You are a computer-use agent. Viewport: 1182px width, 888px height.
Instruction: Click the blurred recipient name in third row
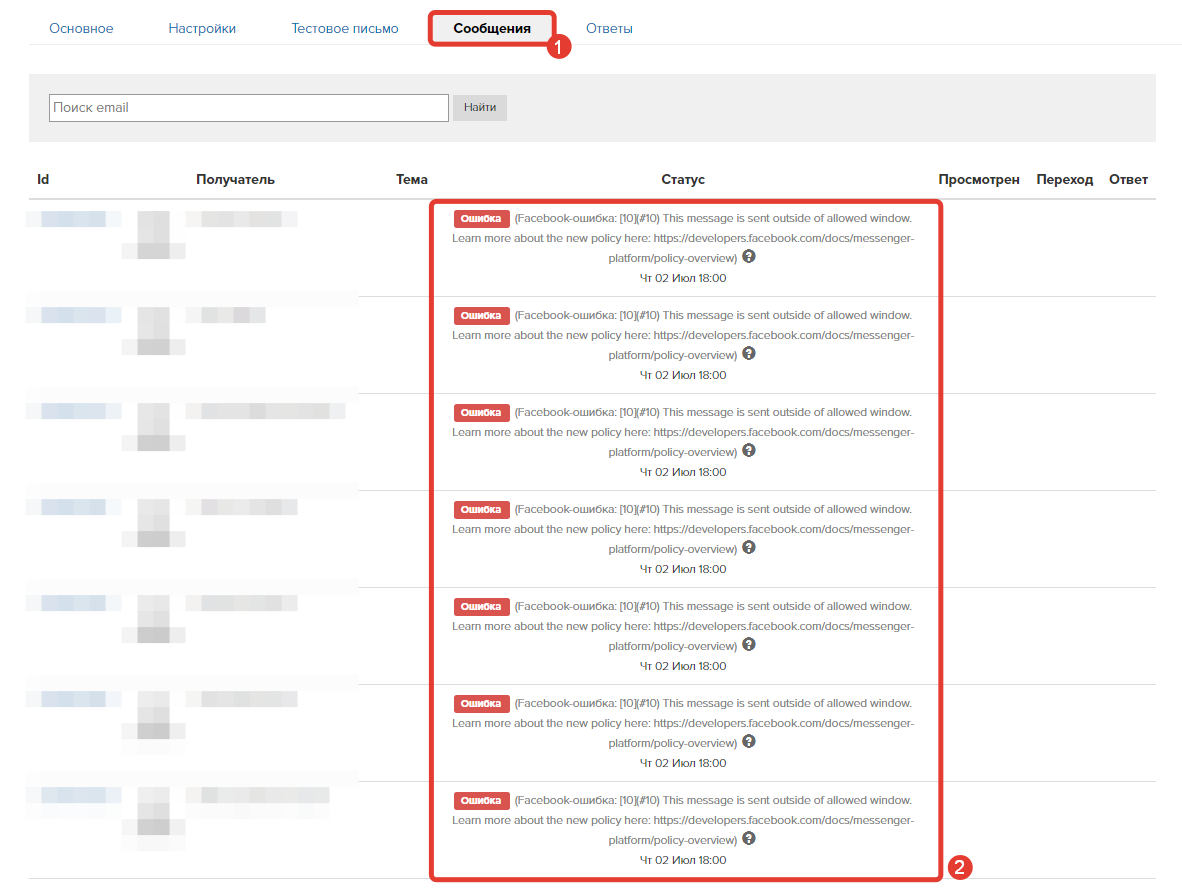coord(265,411)
